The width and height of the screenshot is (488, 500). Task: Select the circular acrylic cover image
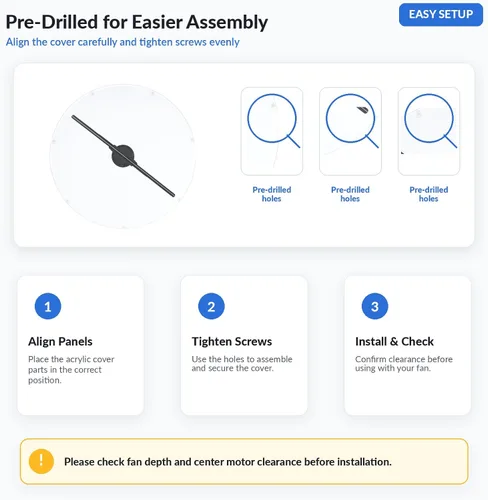click(122, 156)
